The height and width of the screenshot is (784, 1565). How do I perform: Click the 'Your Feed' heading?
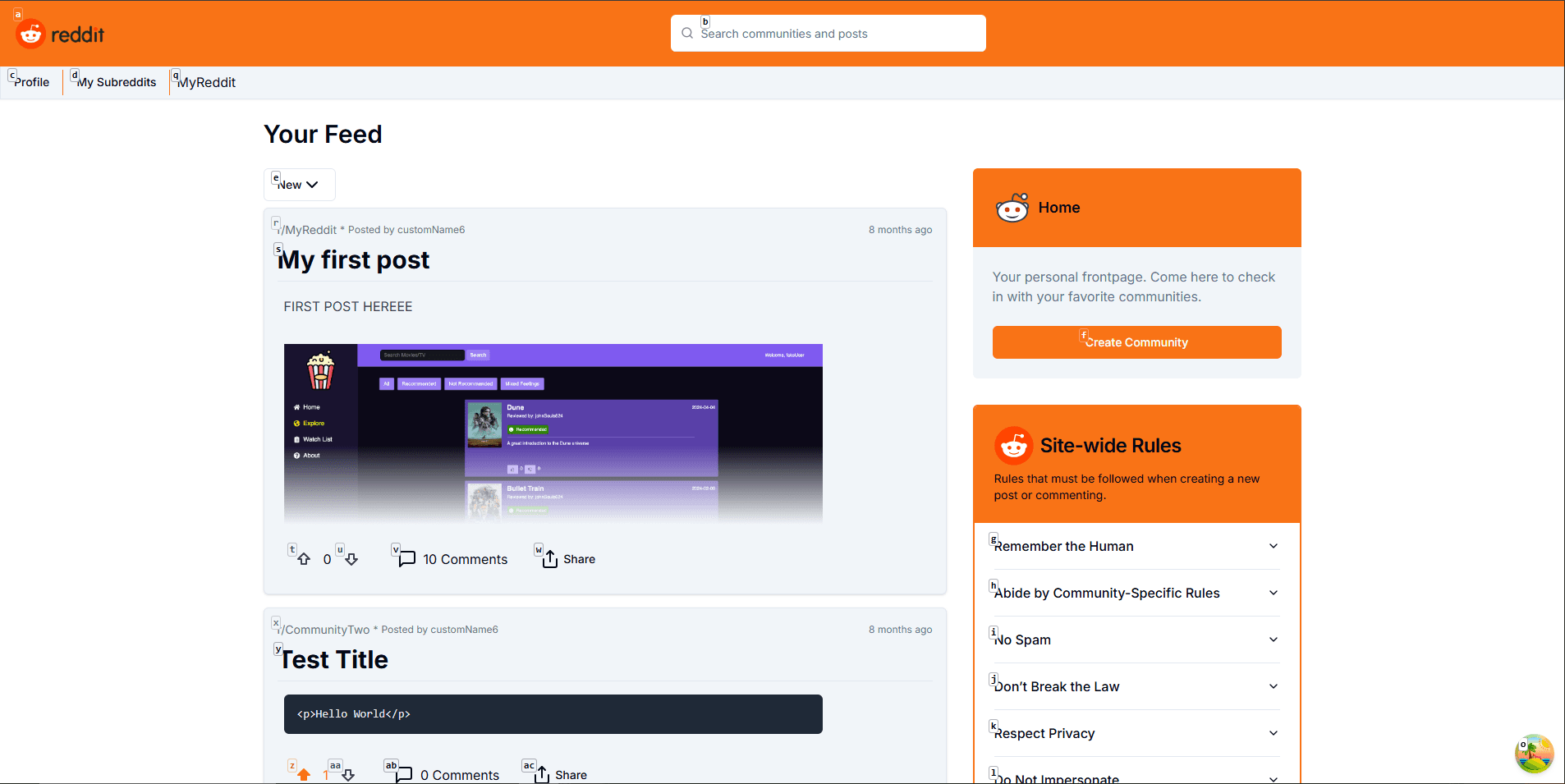tap(323, 134)
